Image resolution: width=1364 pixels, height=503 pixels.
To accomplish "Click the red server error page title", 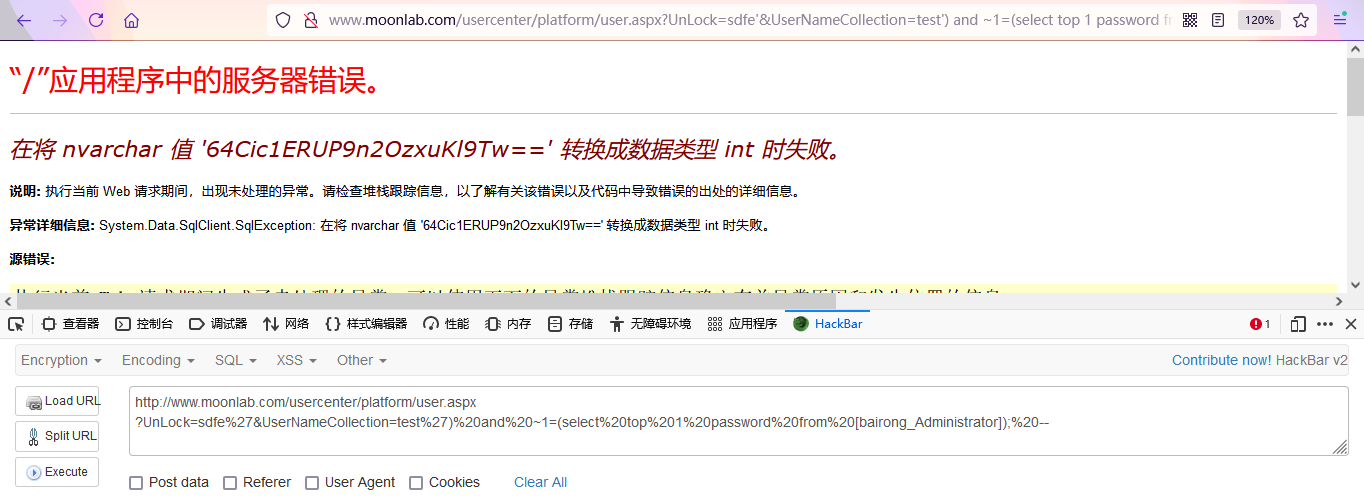I will (x=195, y=81).
